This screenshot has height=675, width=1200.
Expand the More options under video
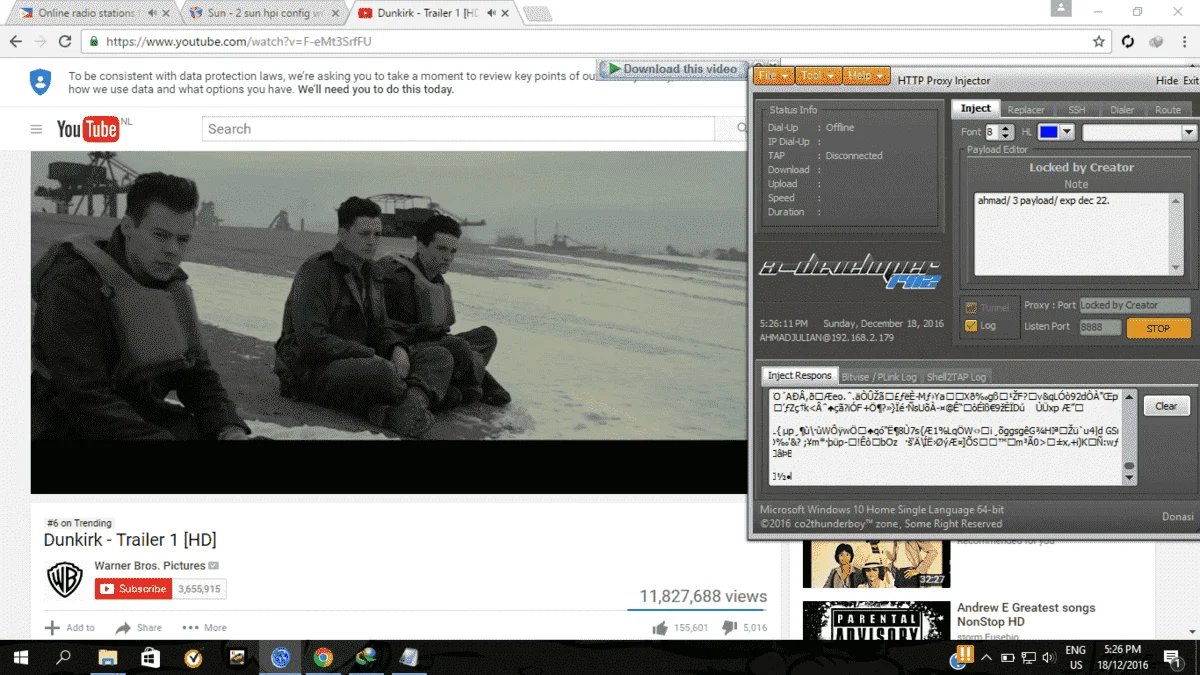coord(204,628)
